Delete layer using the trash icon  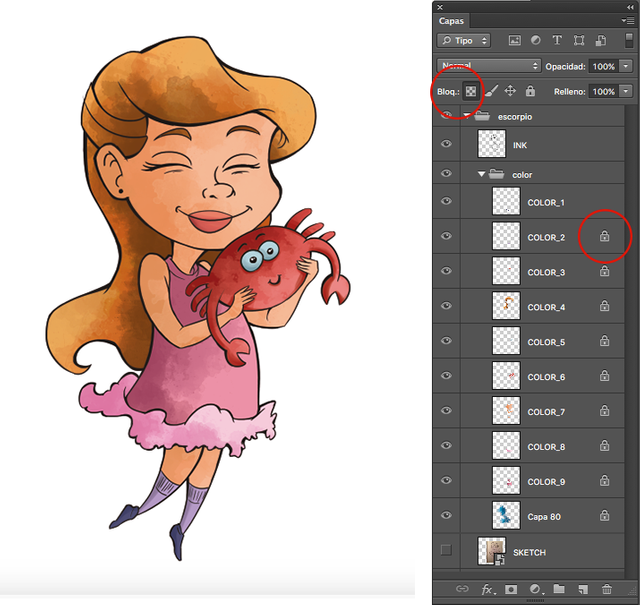607,590
